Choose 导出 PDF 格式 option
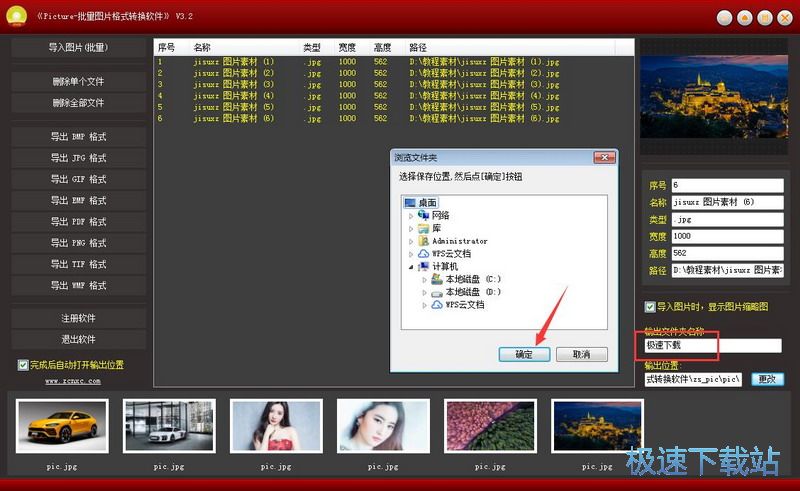 78,222
